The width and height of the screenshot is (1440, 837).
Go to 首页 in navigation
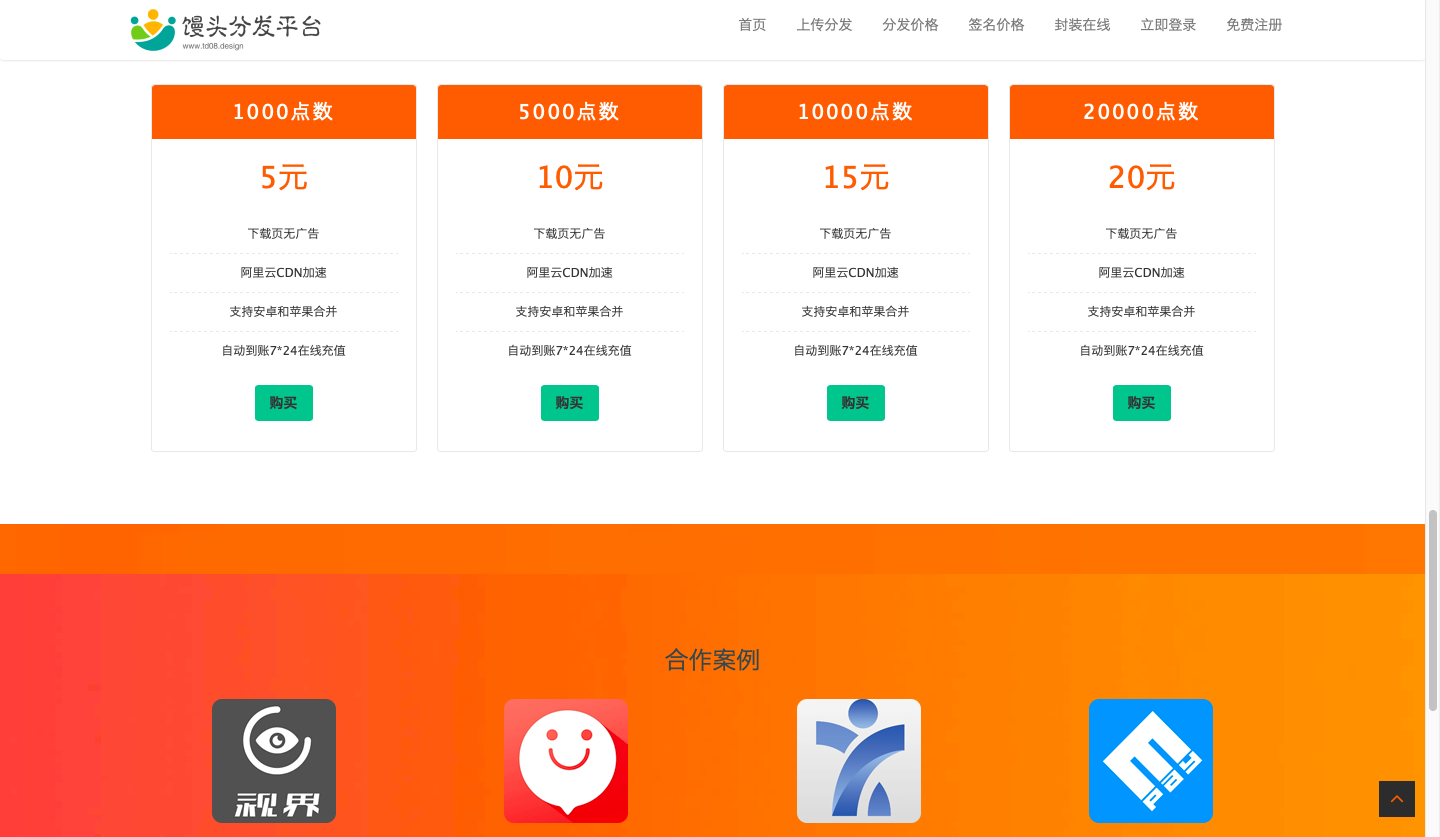(x=752, y=25)
